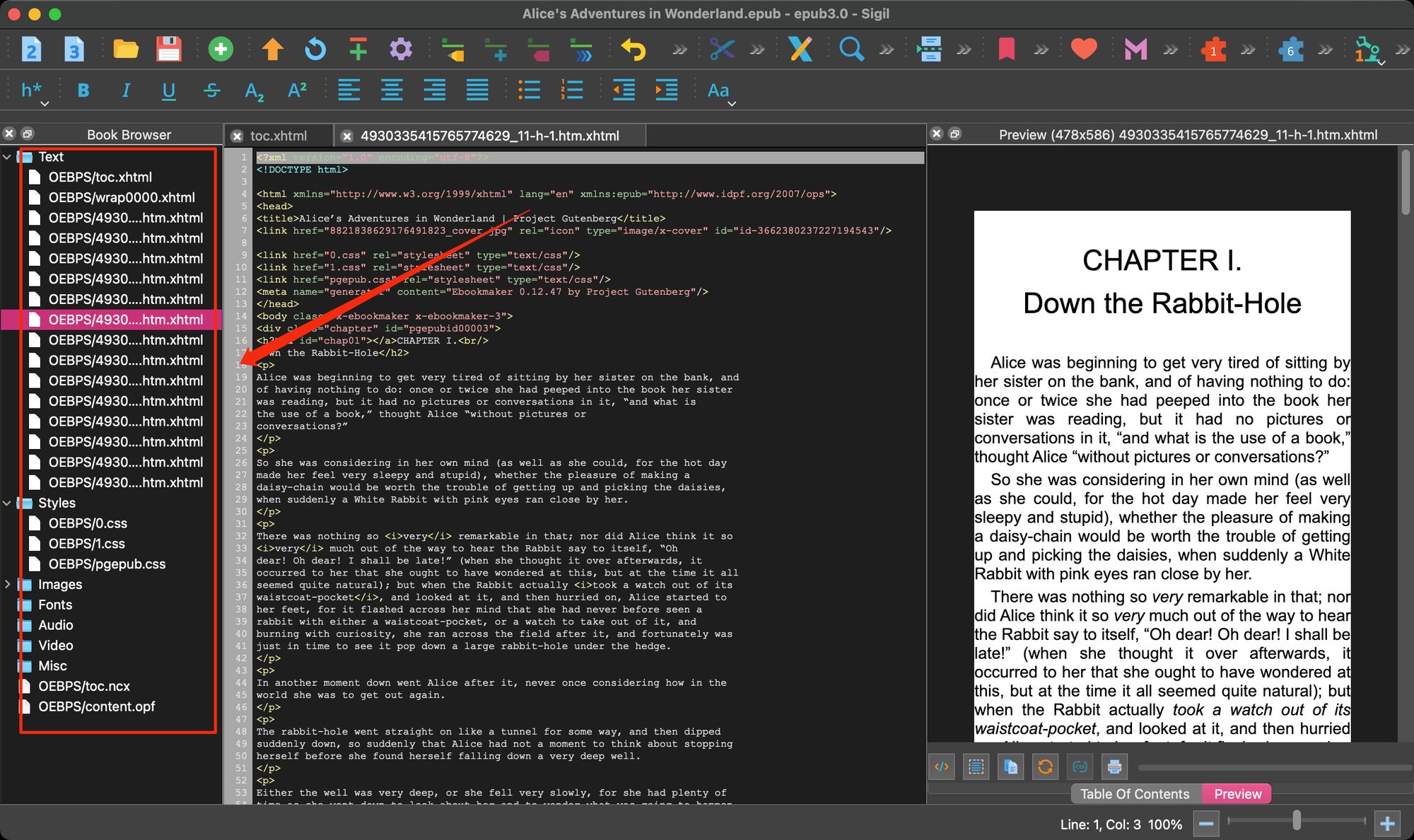Image resolution: width=1414 pixels, height=840 pixels.
Task: Open OEBPS/content.opf in Book Browser
Action: [x=97, y=706]
